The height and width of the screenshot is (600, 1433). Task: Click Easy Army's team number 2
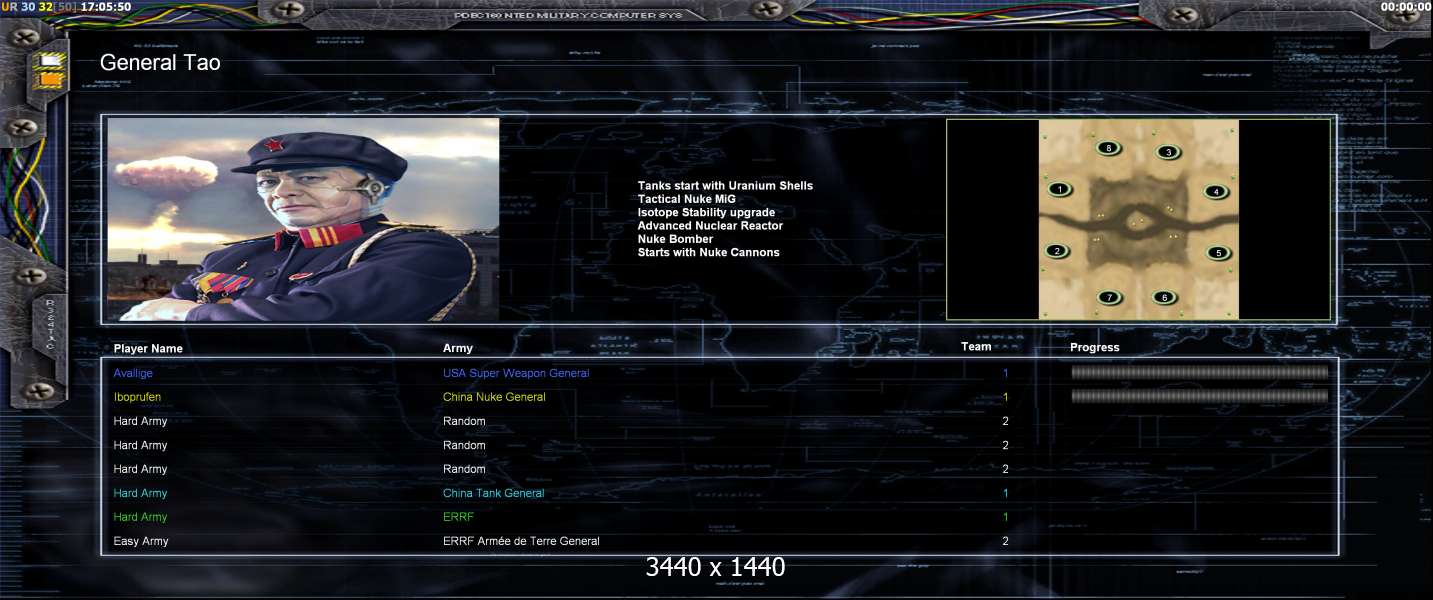(x=1005, y=541)
